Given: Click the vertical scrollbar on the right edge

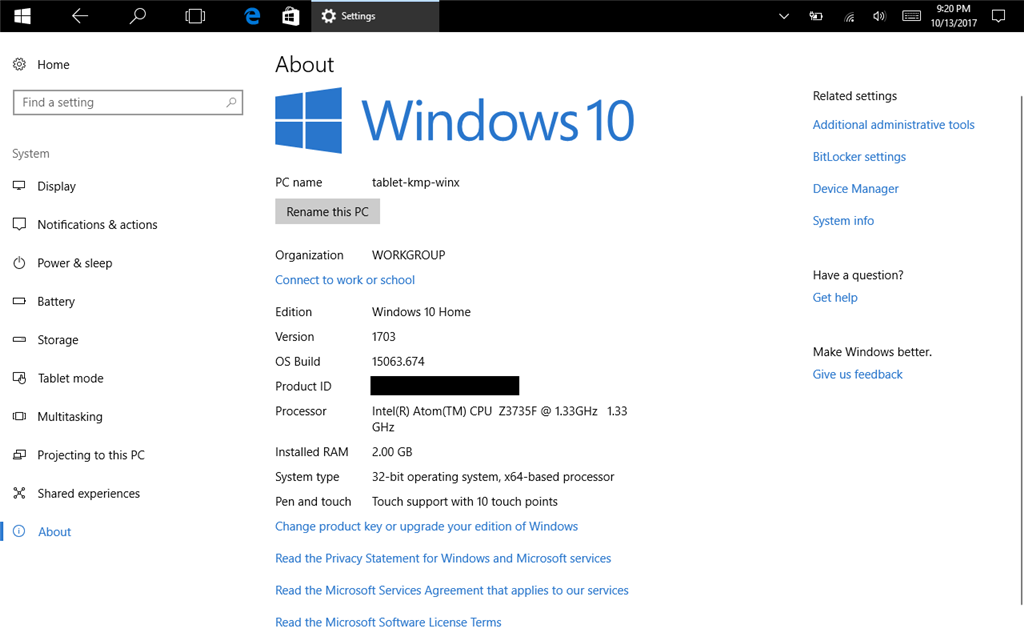Looking at the screenshot, I should tap(1020, 349).
